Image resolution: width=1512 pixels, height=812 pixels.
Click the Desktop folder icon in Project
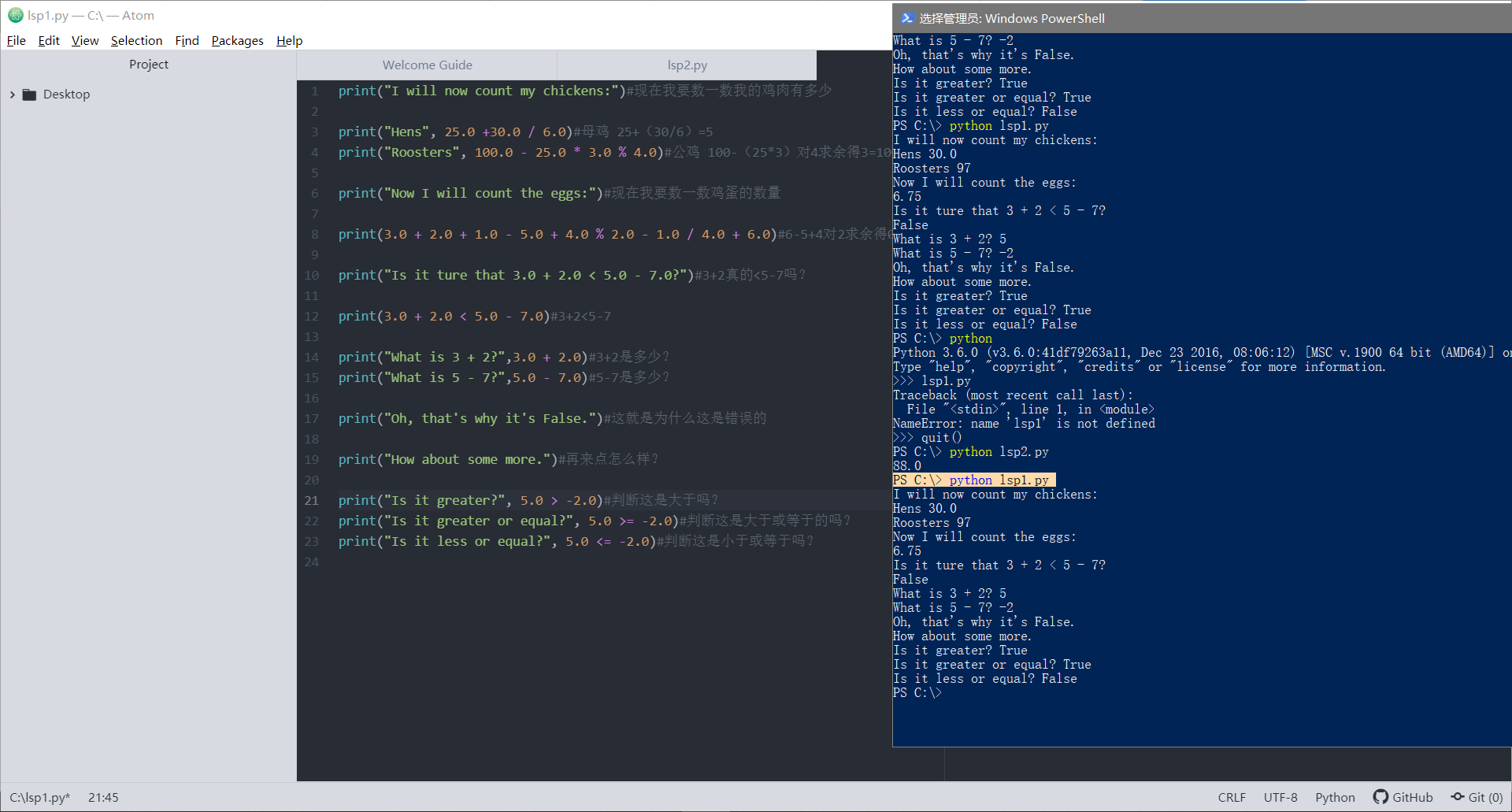pos(29,95)
